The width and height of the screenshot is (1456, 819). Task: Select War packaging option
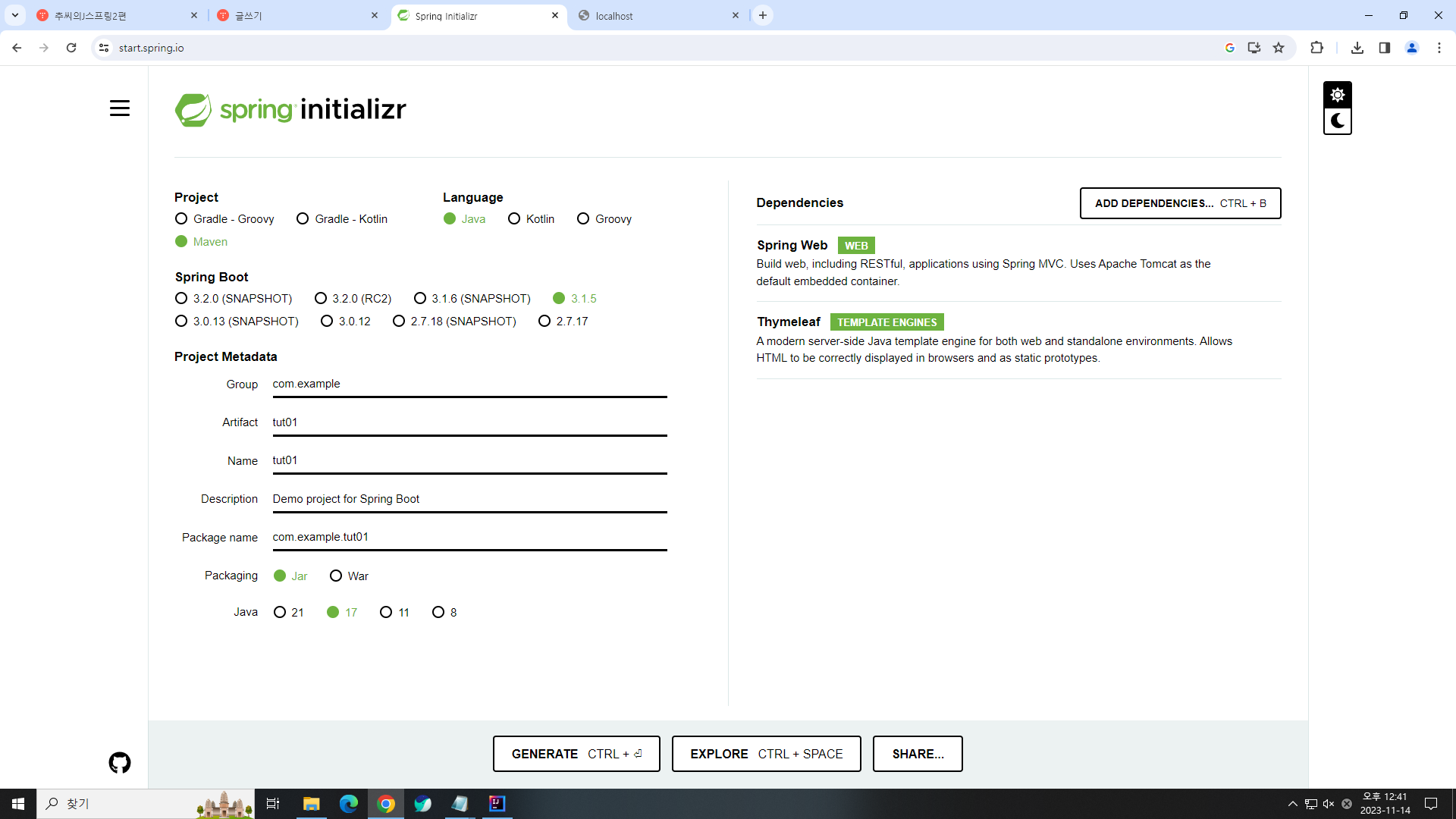(x=336, y=576)
